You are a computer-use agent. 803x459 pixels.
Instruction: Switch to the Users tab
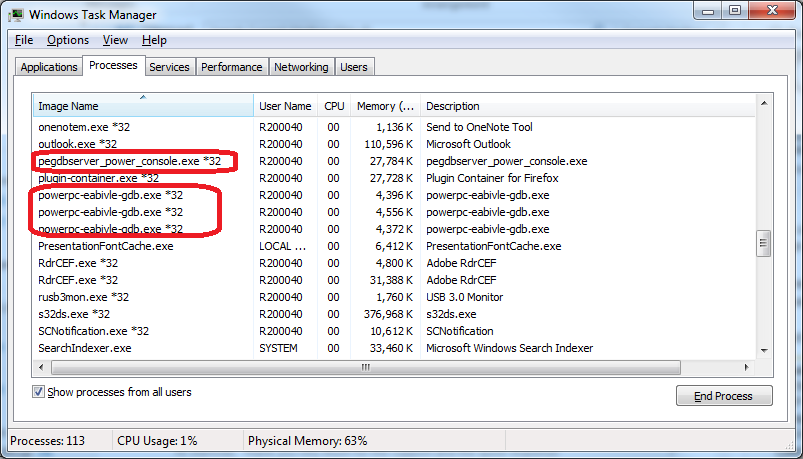point(354,67)
